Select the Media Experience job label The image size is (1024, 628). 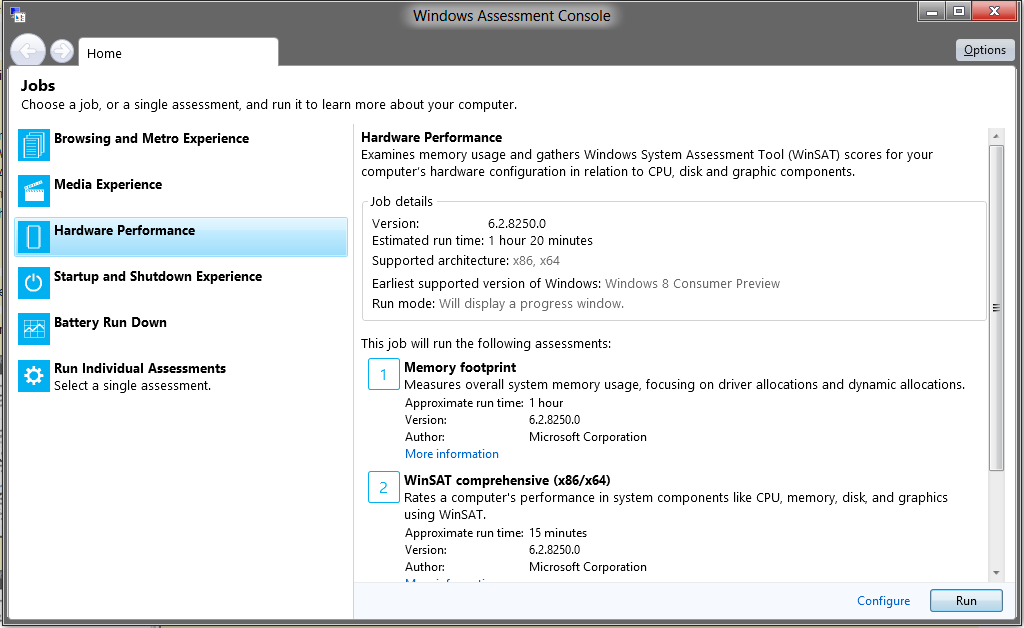click(108, 185)
